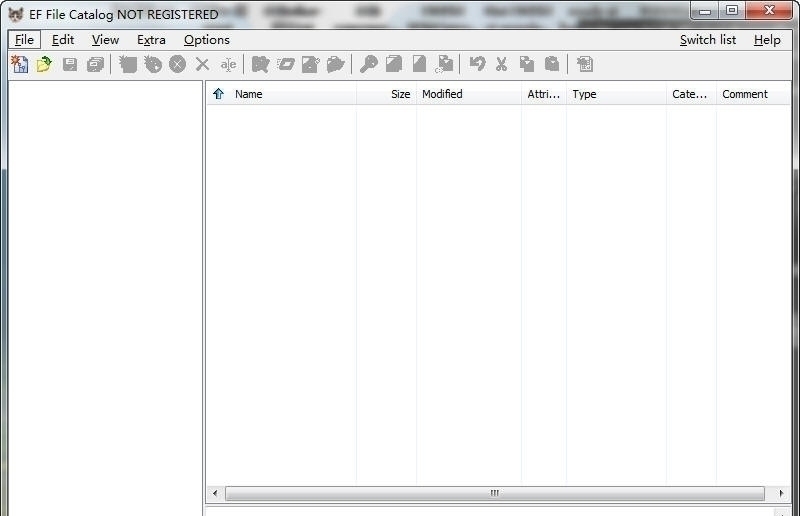Screen dimensions: 800x516
Task: Minimize the EF File Catalog window
Action: (x=705, y=11)
